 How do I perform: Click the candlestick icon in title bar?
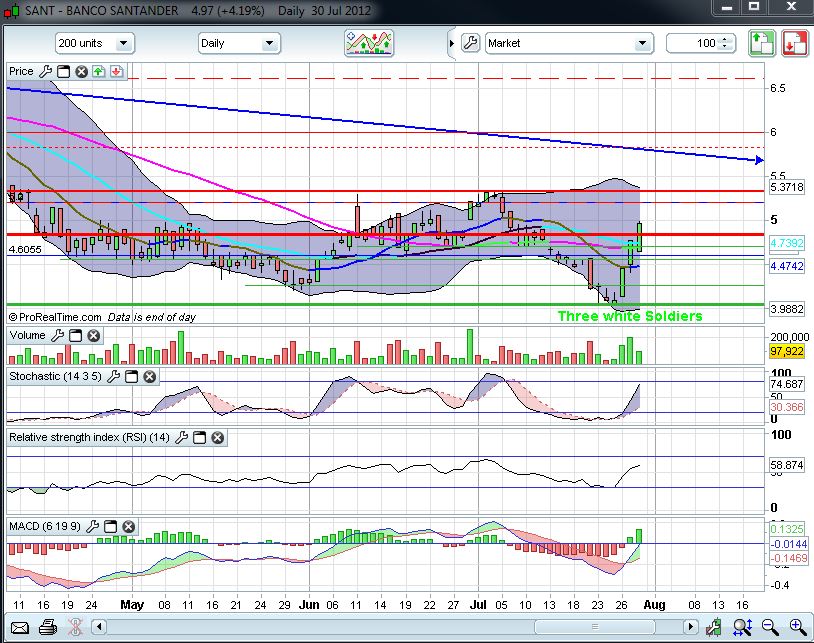(x=12, y=10)
